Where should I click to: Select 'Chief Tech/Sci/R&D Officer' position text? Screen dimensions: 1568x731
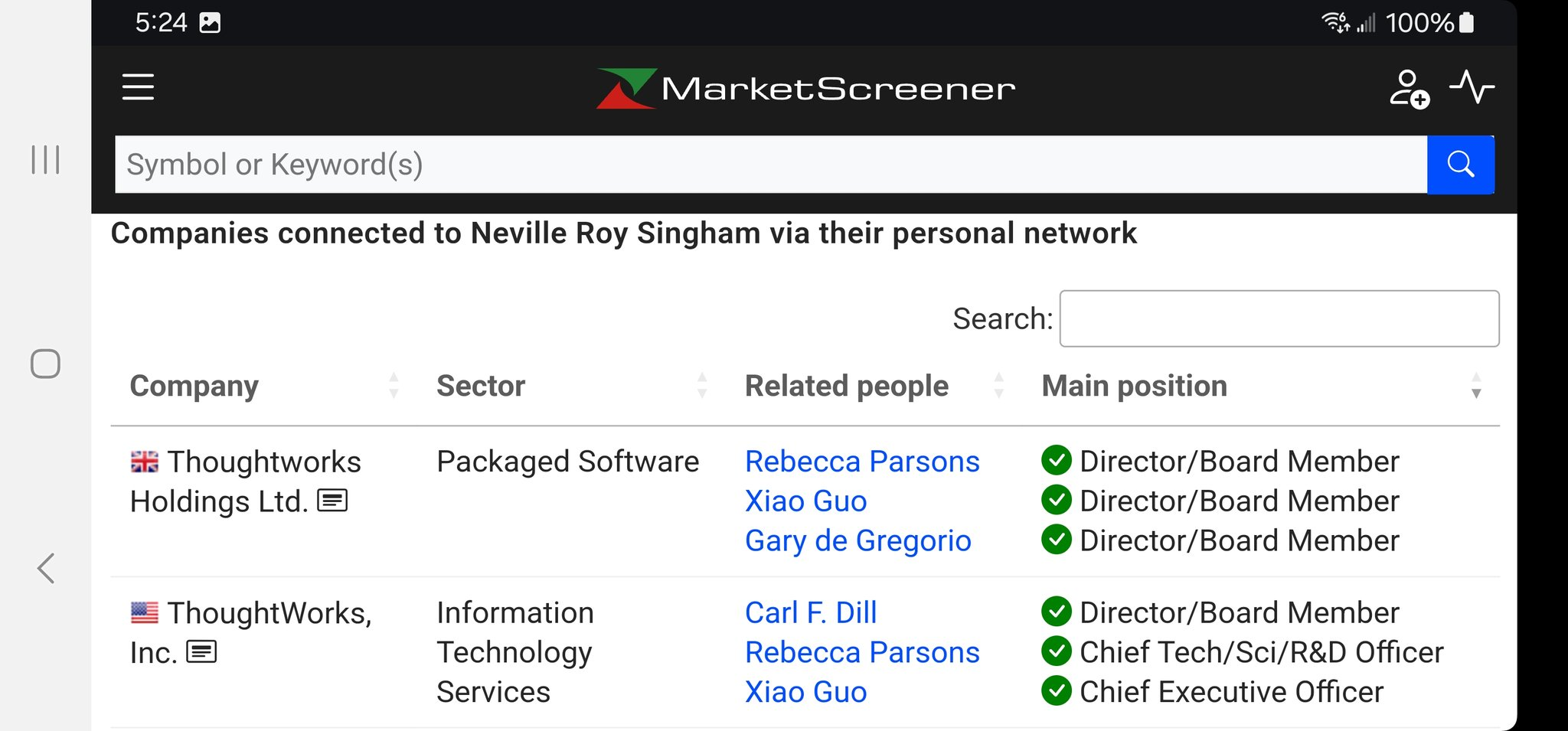[1261, 652]
